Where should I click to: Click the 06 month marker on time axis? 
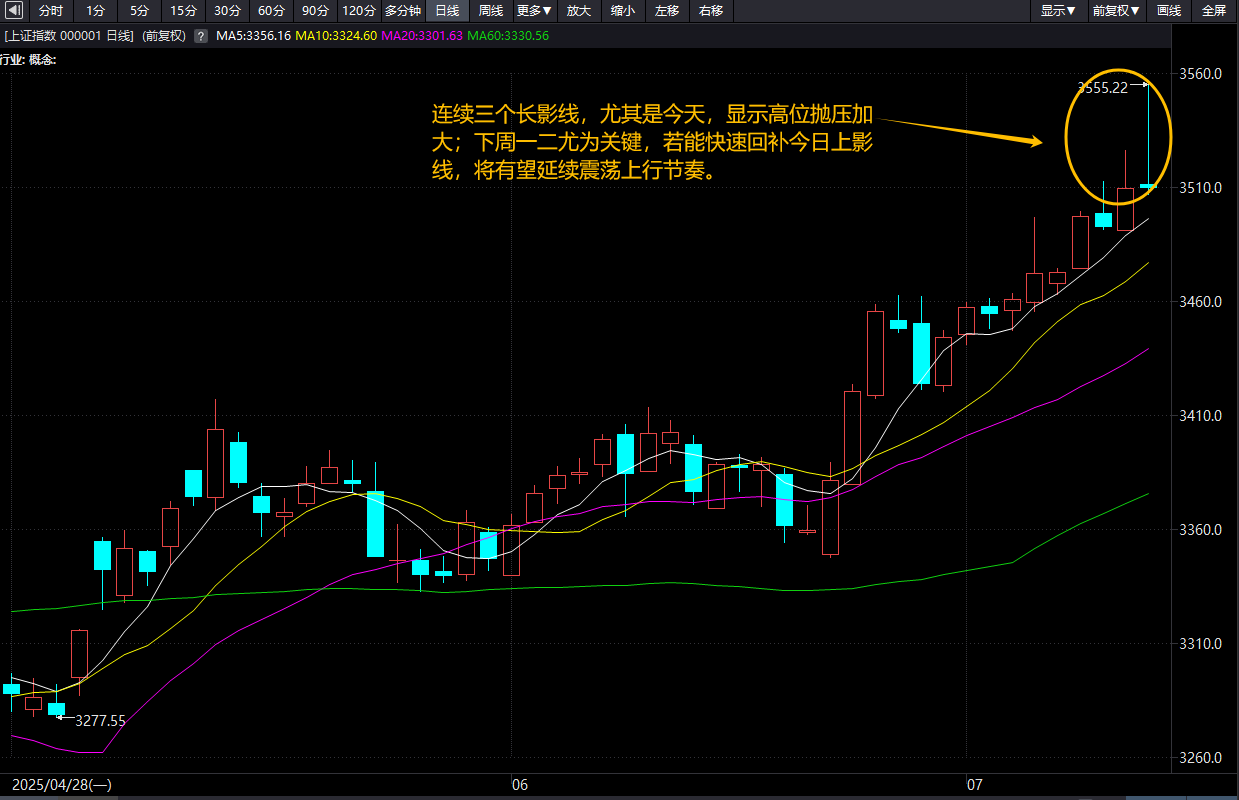[x=519, y=785]
